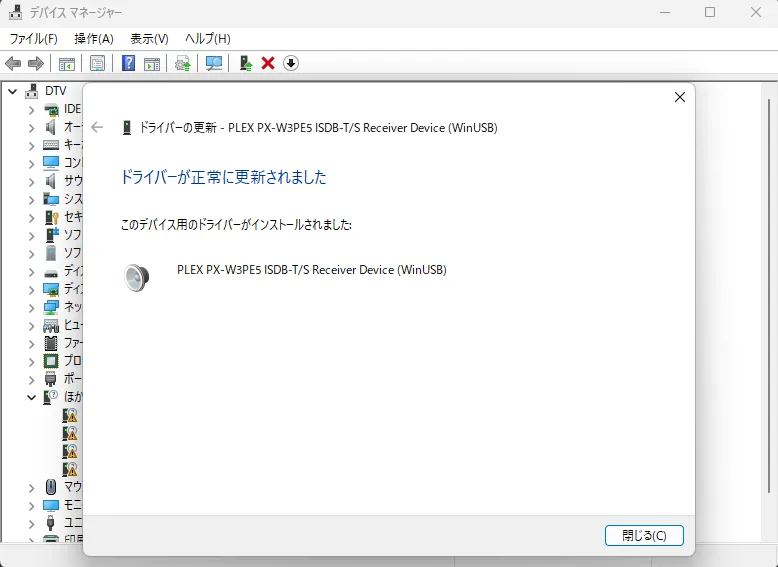The height and width of the screenshot is (567, 778).
Task: Click the Properties toolbar icon
Action: point(97,63)
